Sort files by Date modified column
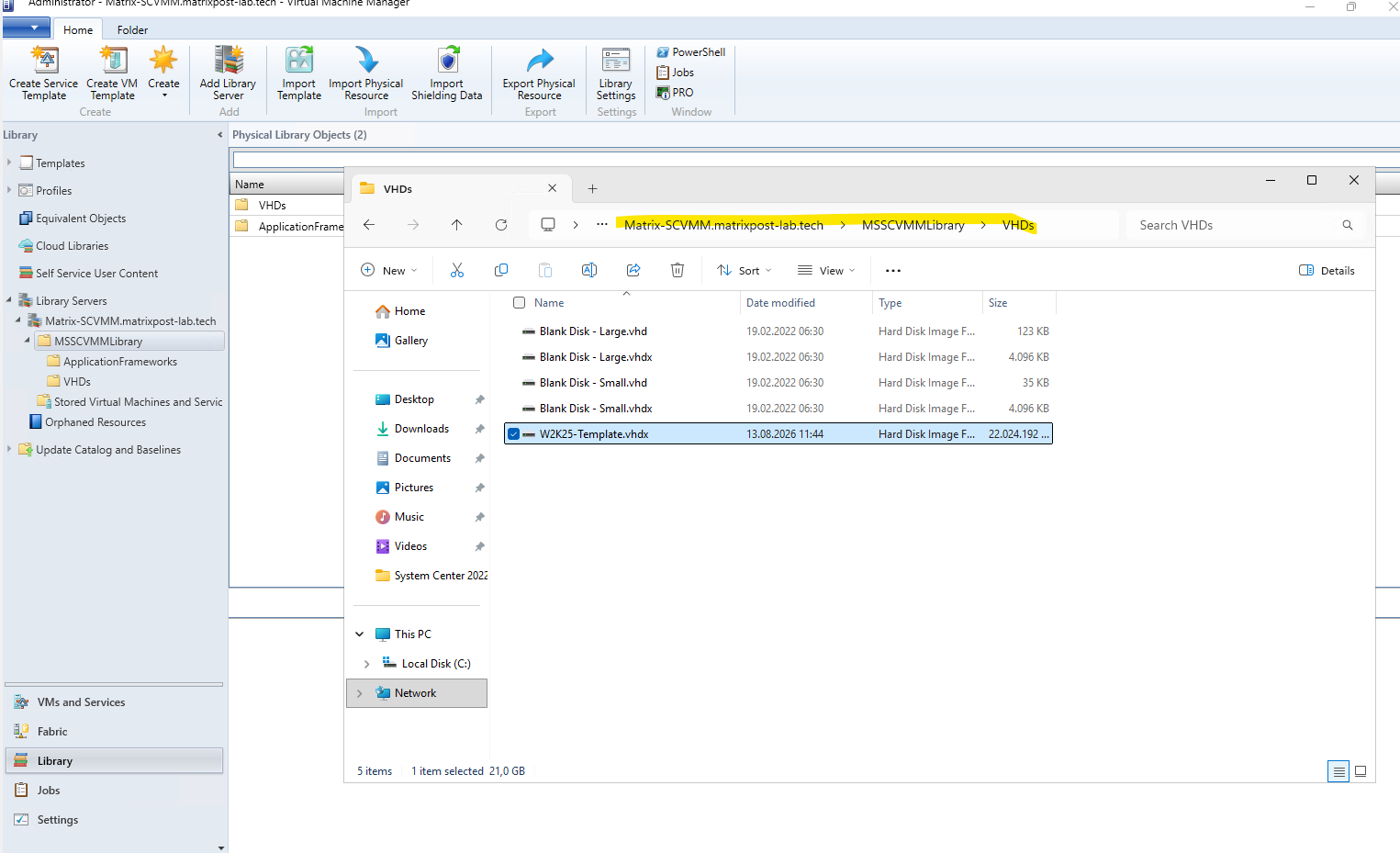Image resolution: width=1400 pixels, height=853 pixels. click(x=805, y=303)
